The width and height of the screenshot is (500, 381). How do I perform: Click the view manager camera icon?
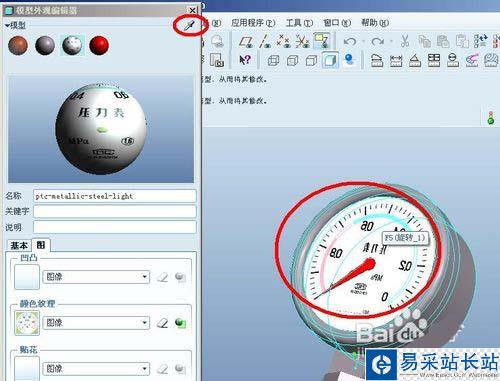pos(217,60)
